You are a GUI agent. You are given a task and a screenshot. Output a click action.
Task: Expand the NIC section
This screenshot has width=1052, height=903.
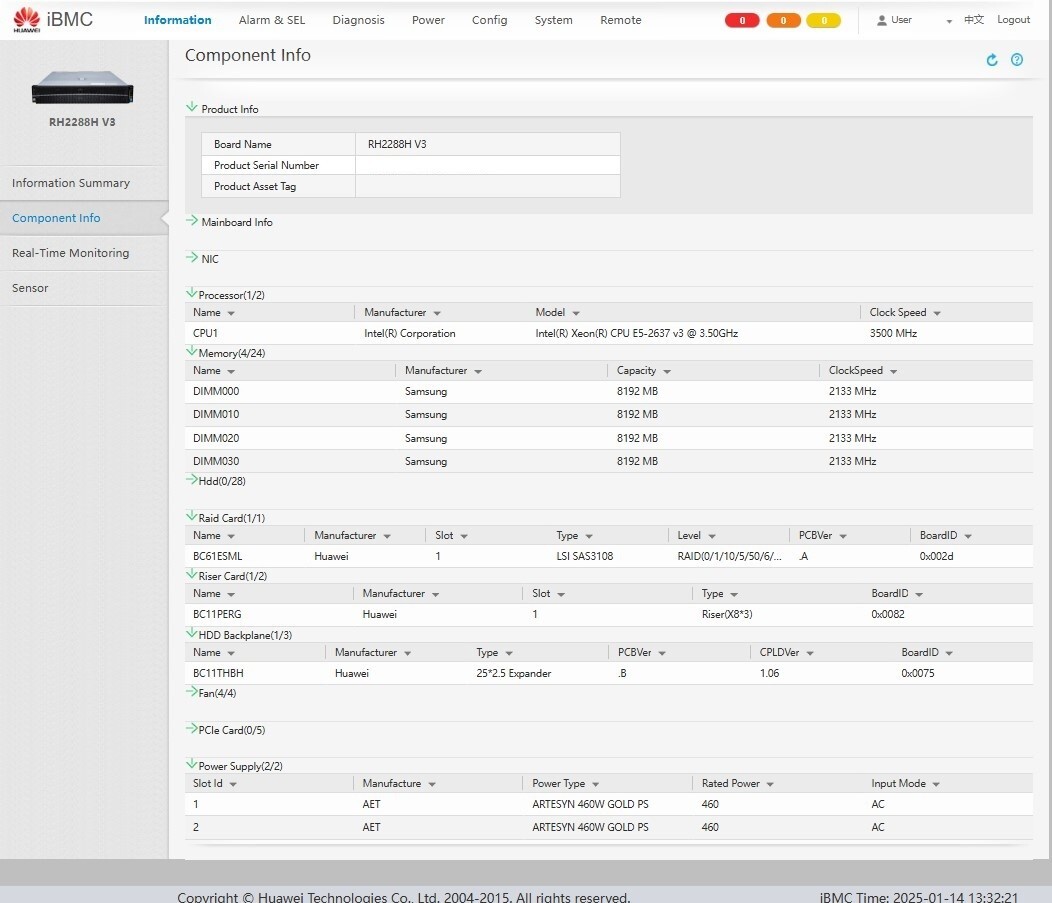tap(192, 258)
